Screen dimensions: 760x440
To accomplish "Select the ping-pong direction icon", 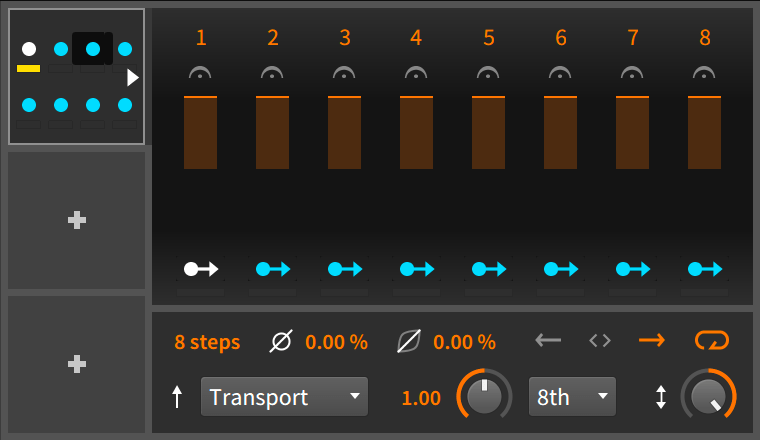I will (x=599, y=341).
